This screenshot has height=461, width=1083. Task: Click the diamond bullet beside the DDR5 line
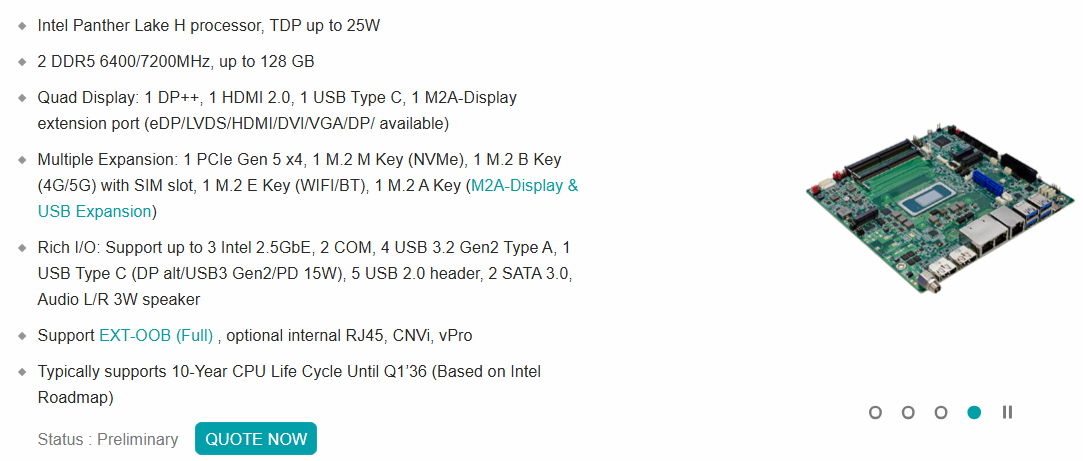(x=23, y=62)
